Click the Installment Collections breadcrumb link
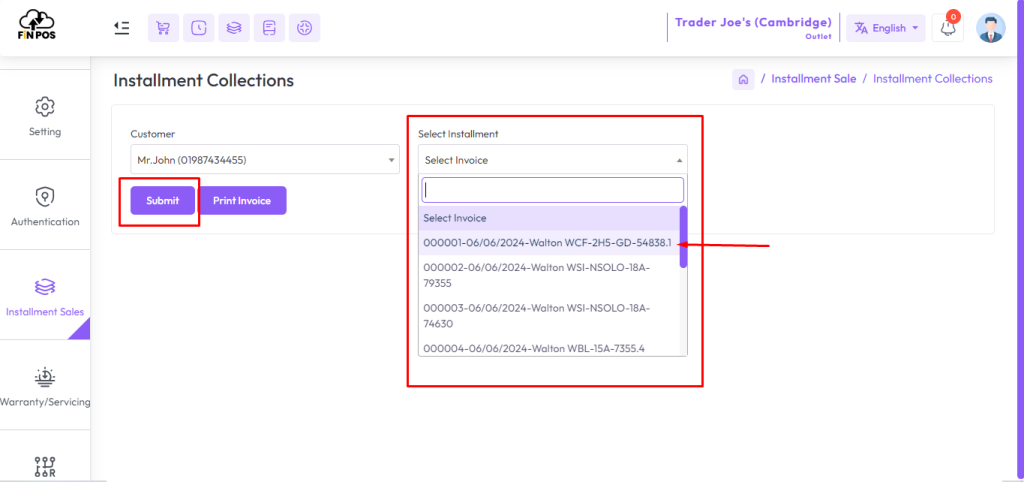 click(933, 79)
